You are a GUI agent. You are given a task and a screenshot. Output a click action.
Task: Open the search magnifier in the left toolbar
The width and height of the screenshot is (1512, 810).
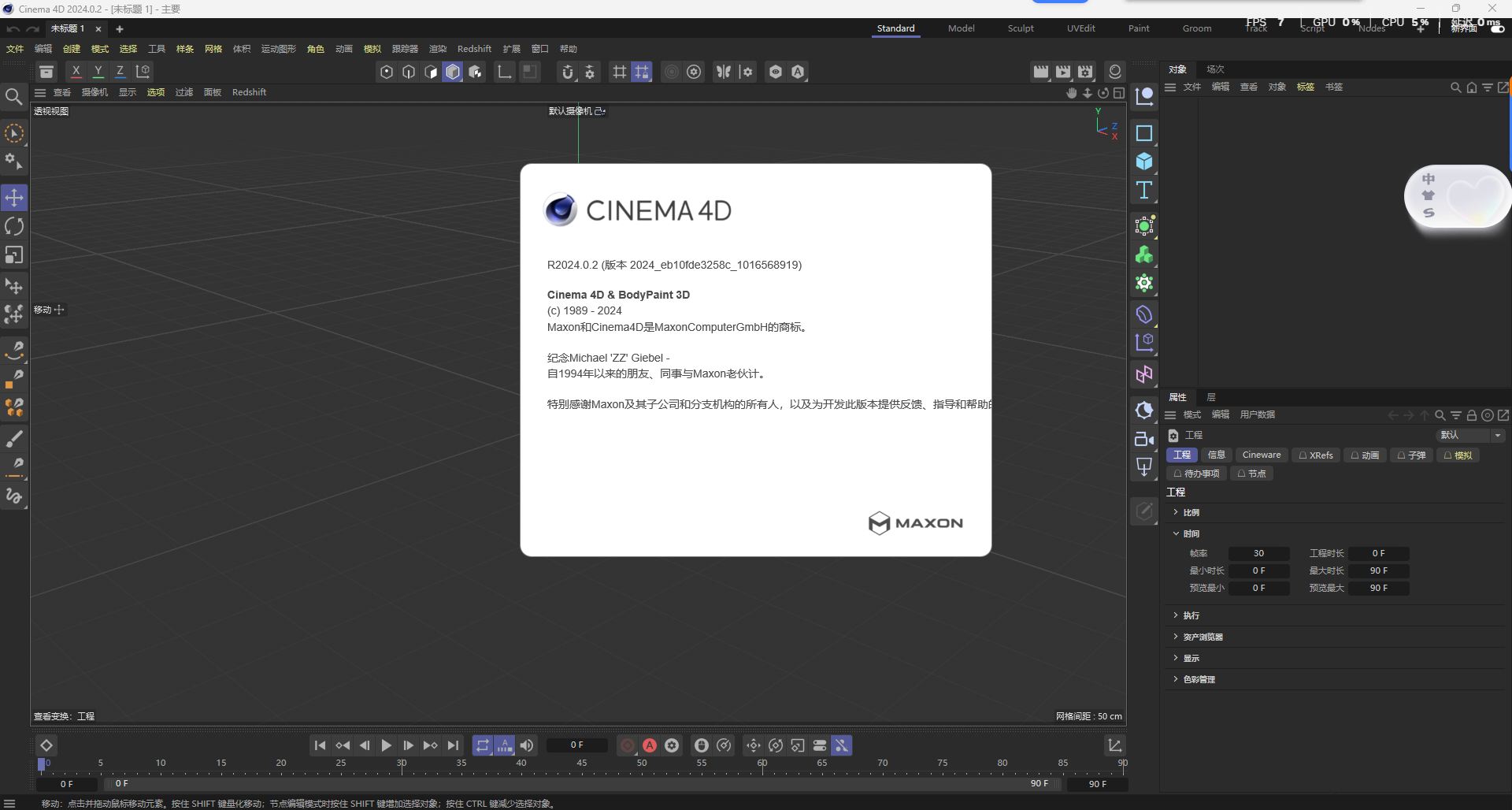[14, 96]
